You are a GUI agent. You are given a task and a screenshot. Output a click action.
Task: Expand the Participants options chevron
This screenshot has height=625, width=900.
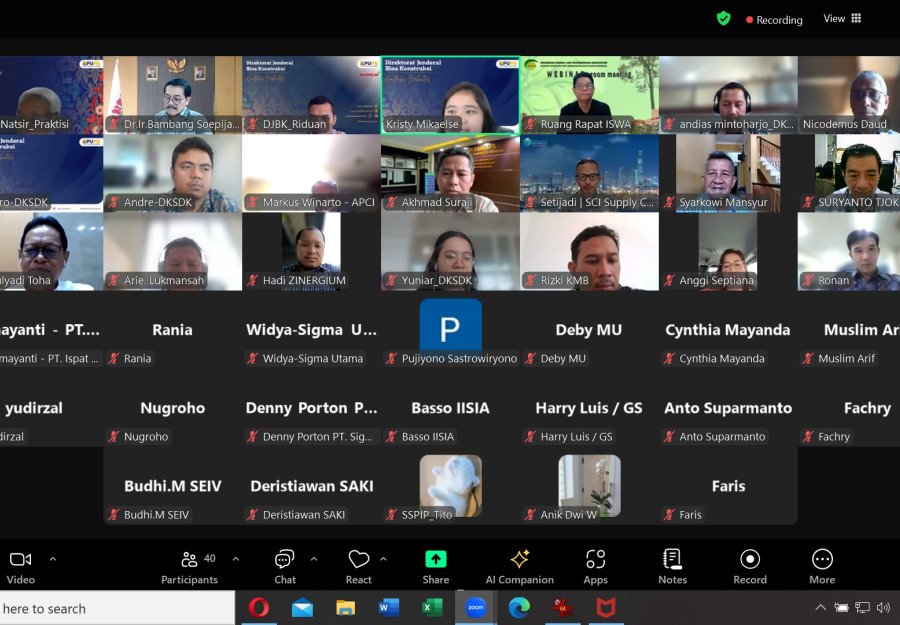[x=236, y=558]
